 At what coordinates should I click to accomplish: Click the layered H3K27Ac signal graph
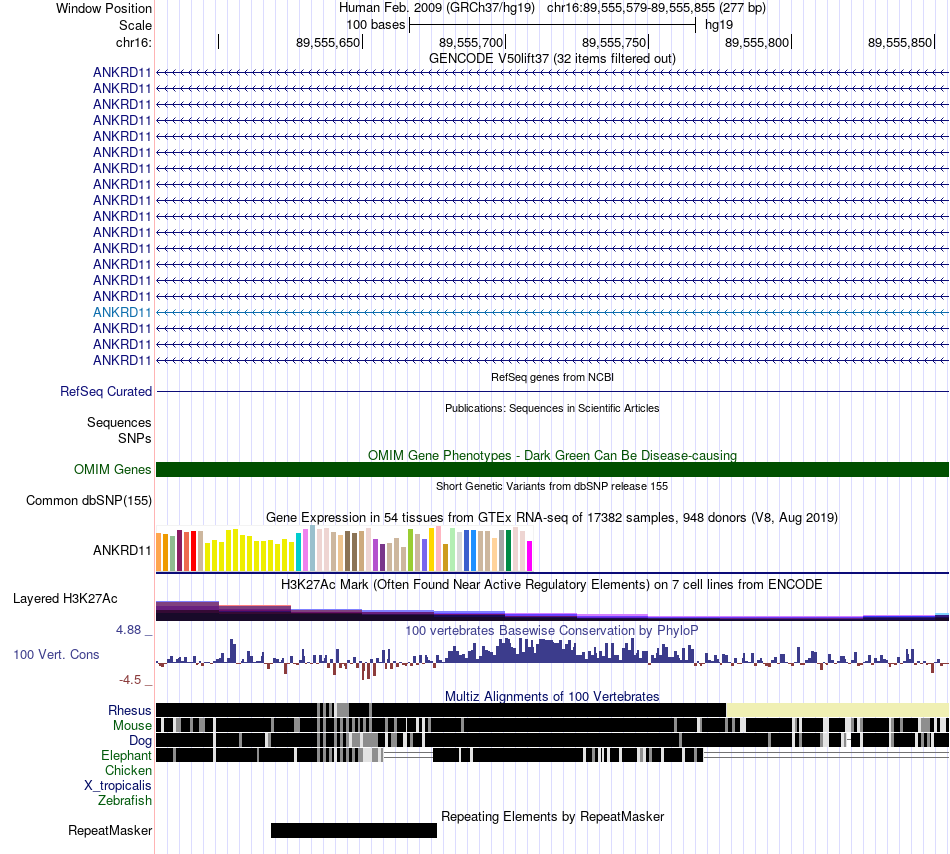point(552,611)
